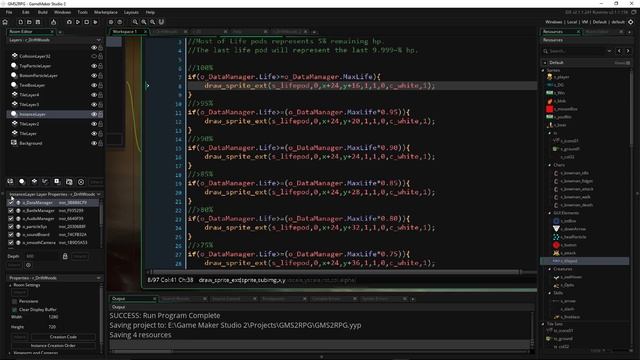Toggle the Clear Display Buffer checkbox
Image resolution: width=640 pixels, height=360 pixels.
pos(15,309)
